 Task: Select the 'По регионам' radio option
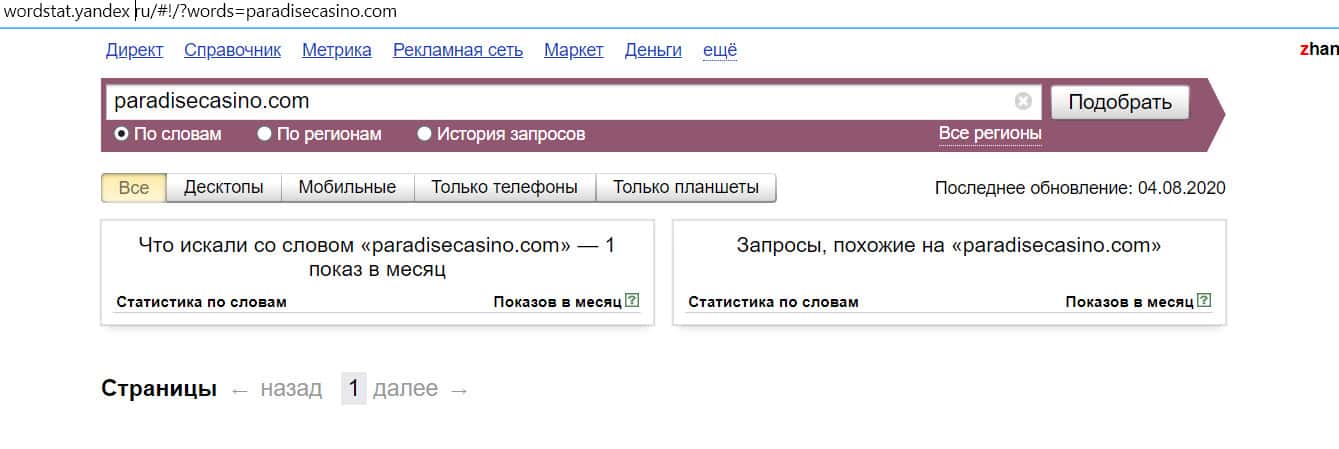265,134
